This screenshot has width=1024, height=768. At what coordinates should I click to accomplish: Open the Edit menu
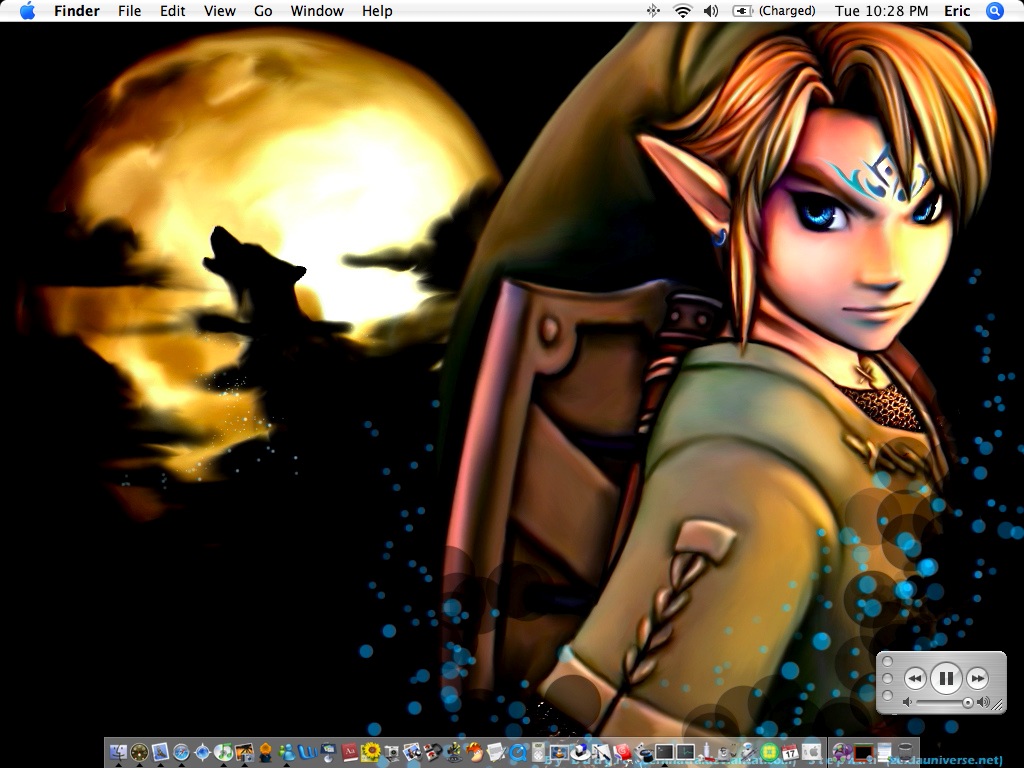[x=172, y=11]
